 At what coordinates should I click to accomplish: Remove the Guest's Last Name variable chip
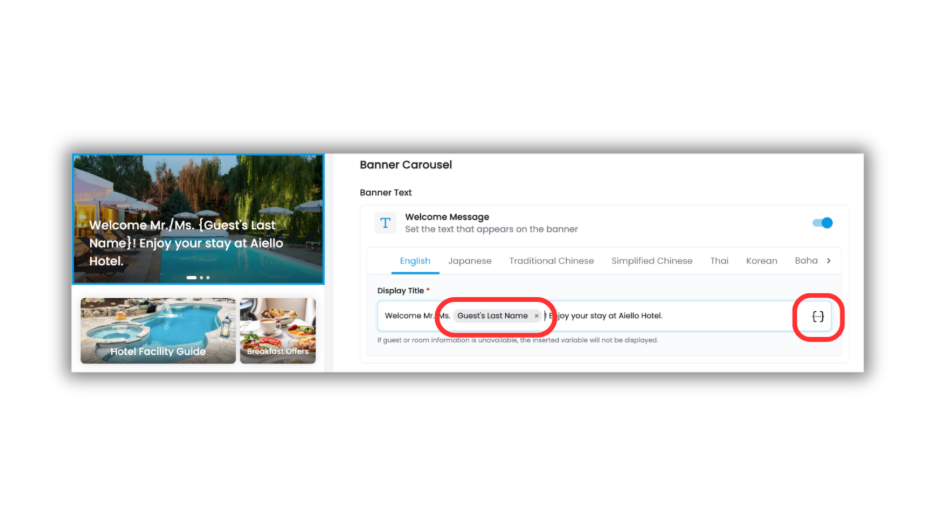tap(536, 316)
